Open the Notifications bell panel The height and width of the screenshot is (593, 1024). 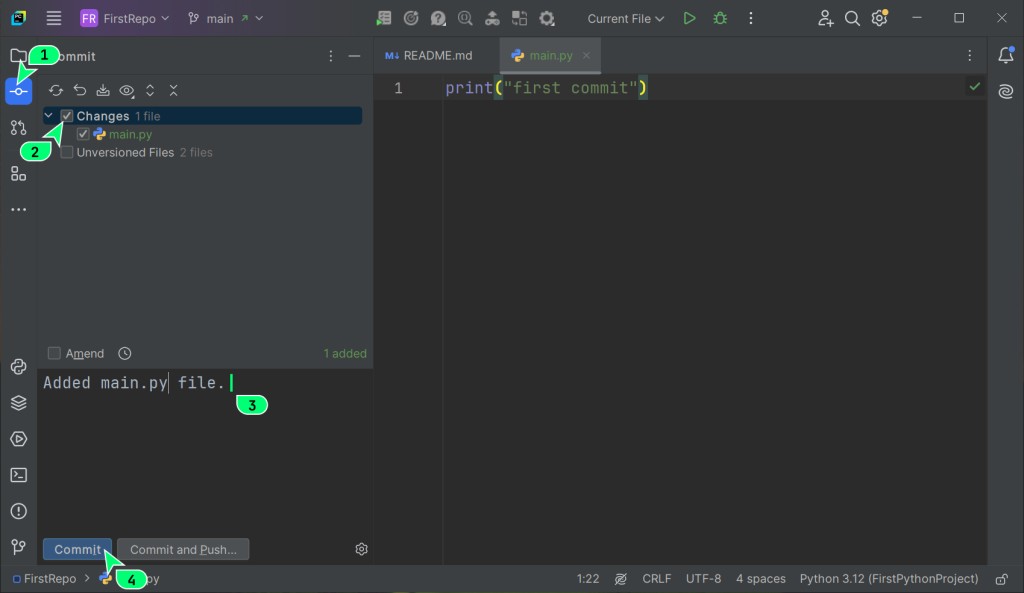(1006, 56)
